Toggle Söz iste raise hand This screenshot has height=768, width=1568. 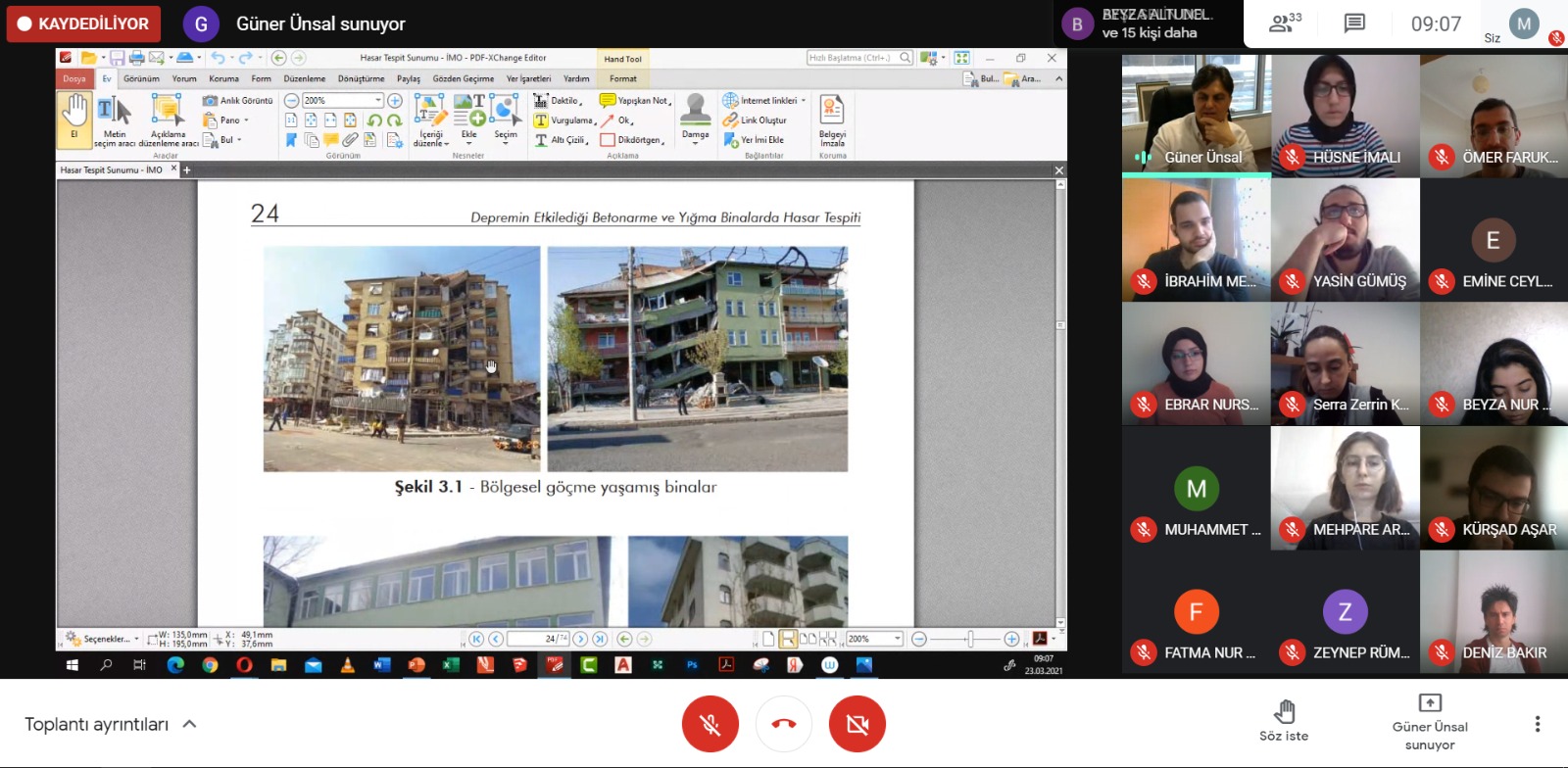(1284, 720)
